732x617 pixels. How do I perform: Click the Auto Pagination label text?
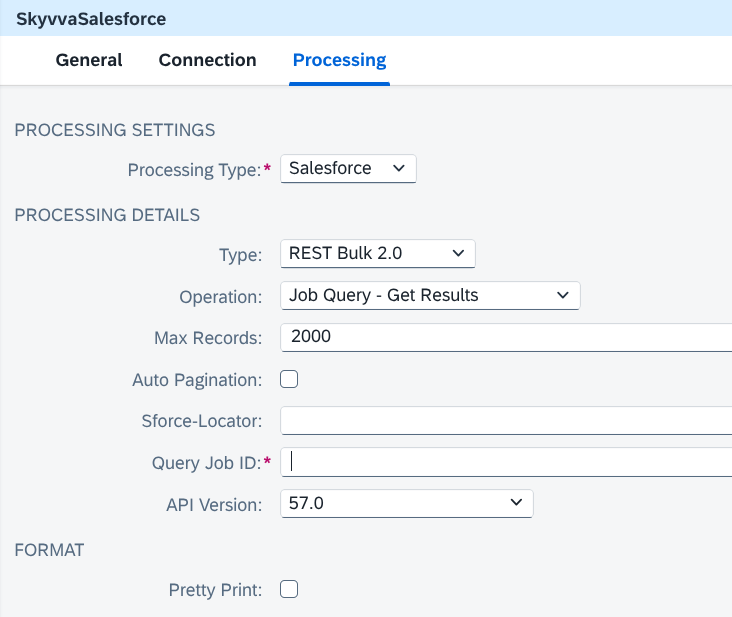coord(197,380)
